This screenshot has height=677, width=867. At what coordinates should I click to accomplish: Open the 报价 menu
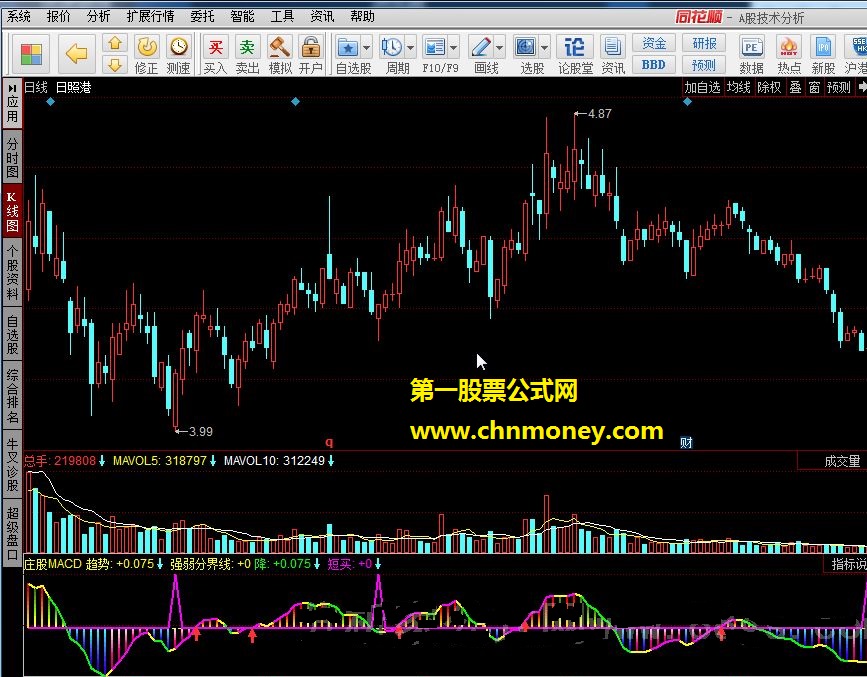pos(59,17)
